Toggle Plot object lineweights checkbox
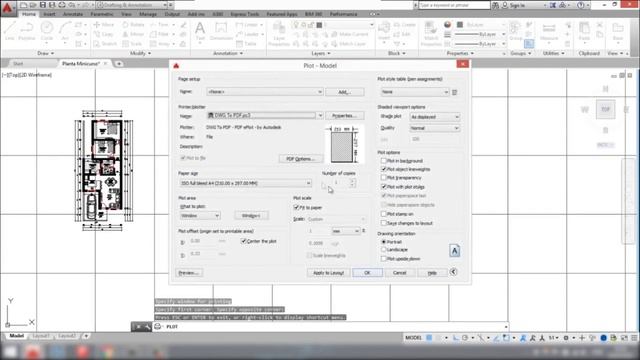The height and width of the screenshot is (360, 640). pos(384,169)
